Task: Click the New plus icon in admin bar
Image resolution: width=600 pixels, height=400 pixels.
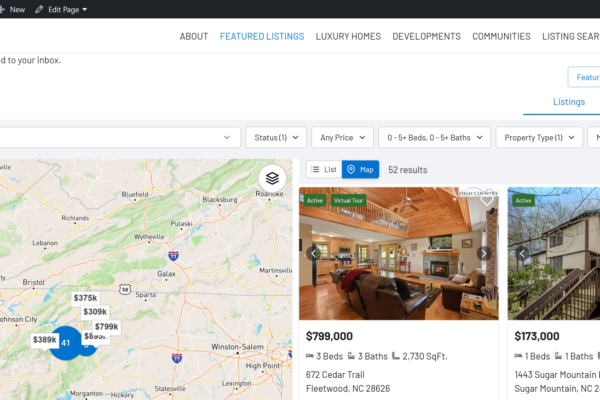Action: (x=2, y=10)
